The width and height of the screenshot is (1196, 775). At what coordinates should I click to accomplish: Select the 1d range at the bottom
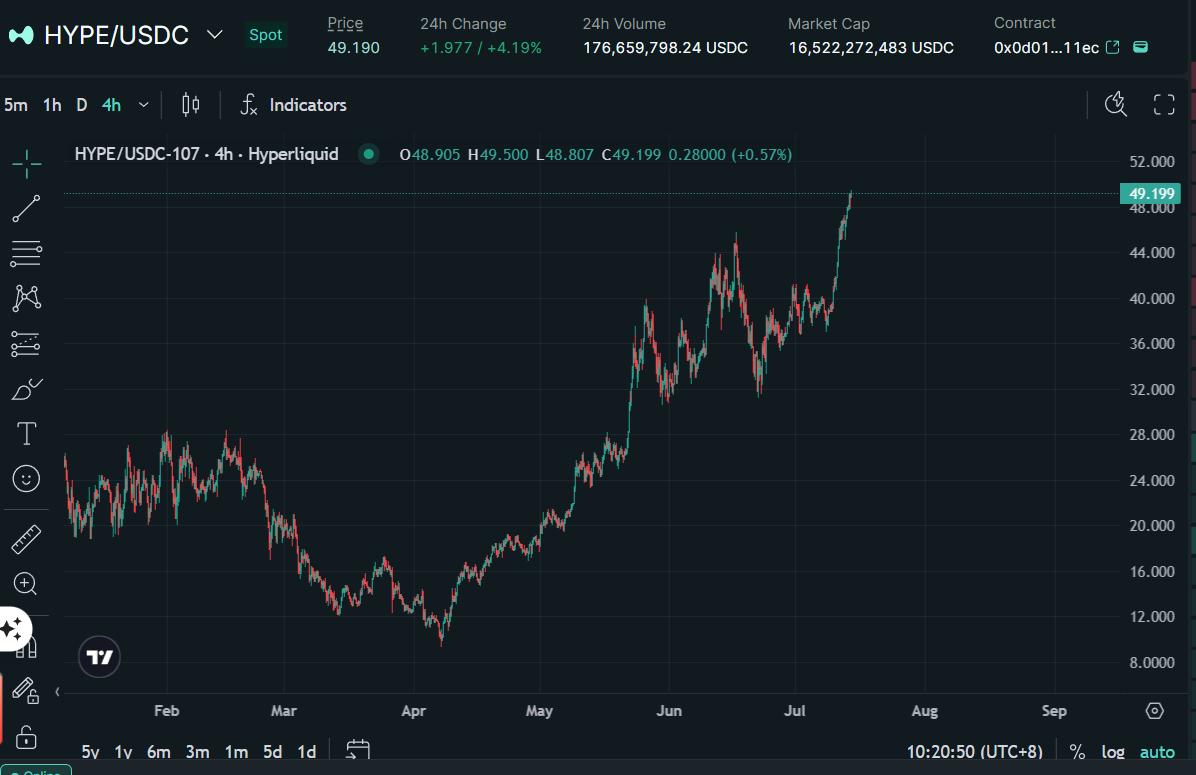pos(306,751)
